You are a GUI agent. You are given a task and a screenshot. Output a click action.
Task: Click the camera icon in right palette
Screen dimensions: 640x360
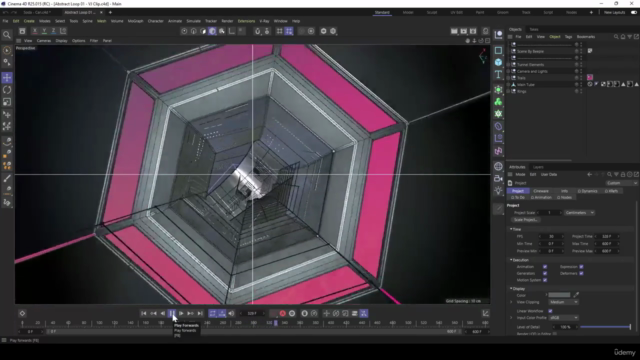click(x=498, y=178)
